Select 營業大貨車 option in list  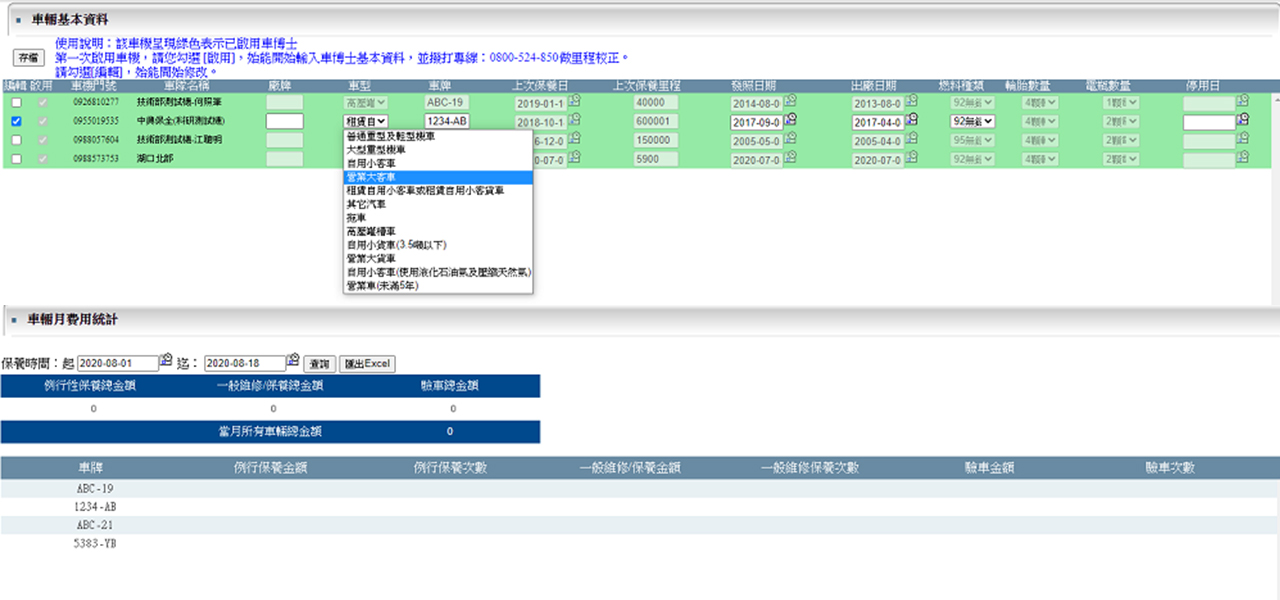click(438, 258)
